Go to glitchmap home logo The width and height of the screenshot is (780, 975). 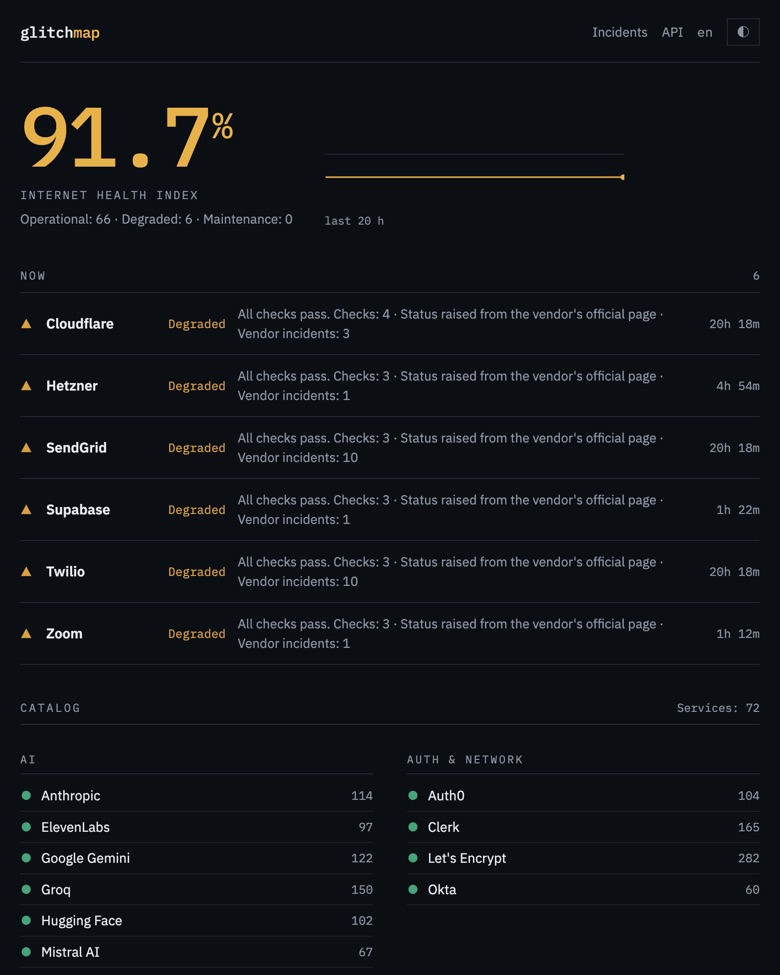point(60,32)
